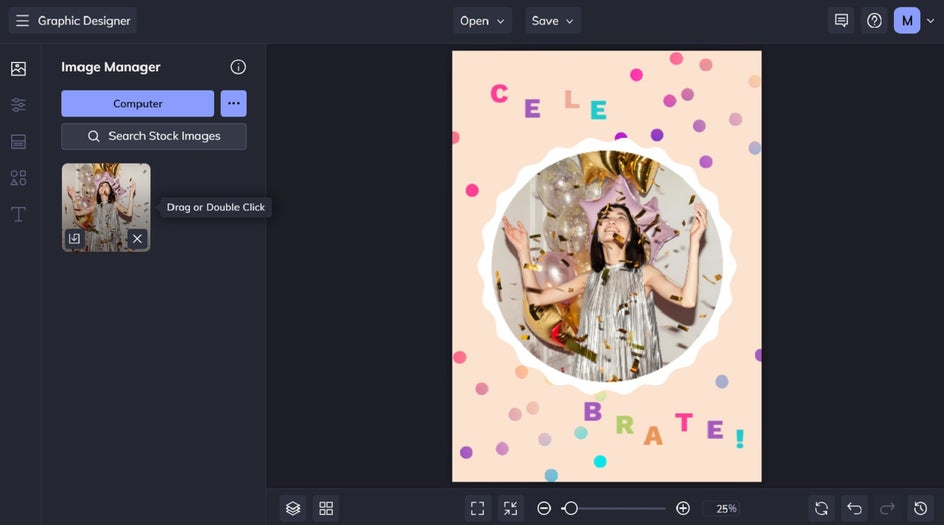Zoom in with the plus button
The width and height of the screenshot is (944, 525).
point(683,509)
